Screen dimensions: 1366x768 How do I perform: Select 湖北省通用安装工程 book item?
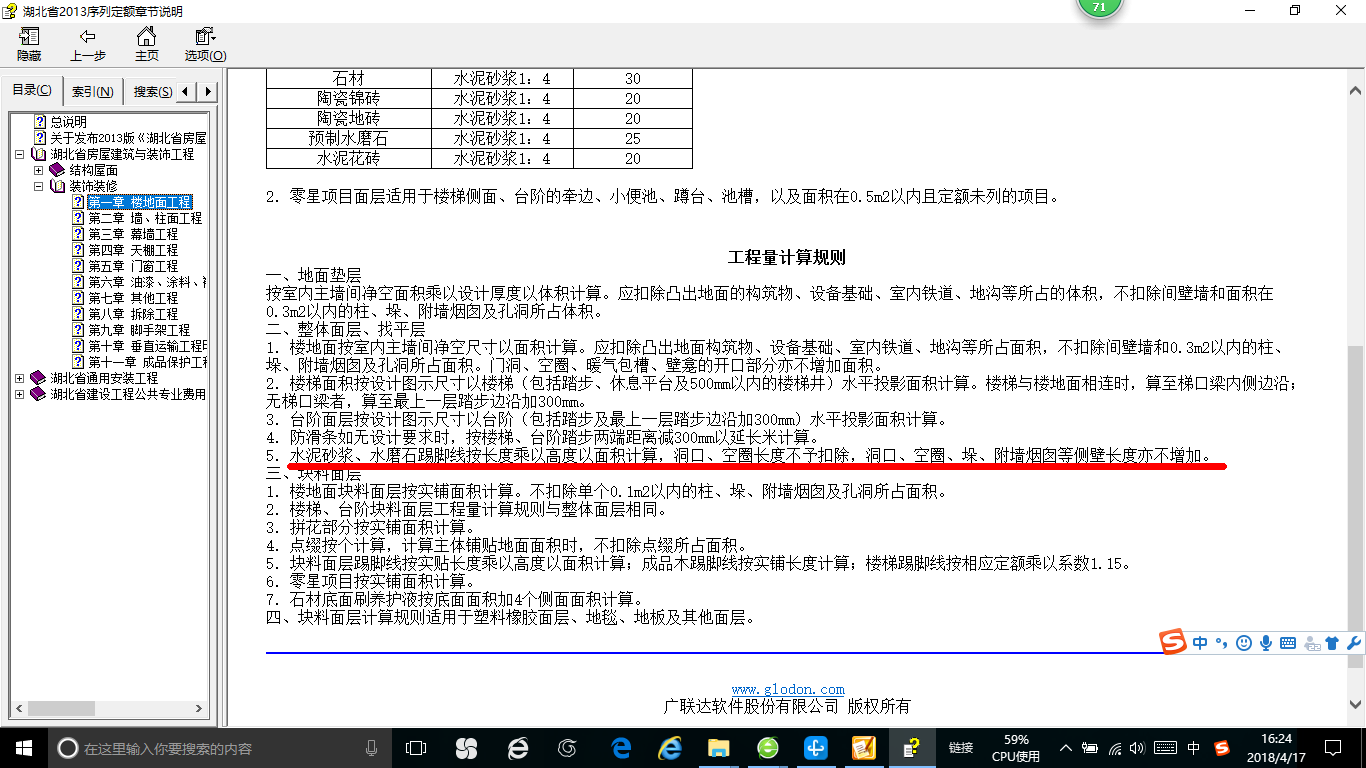coord(104,378)
